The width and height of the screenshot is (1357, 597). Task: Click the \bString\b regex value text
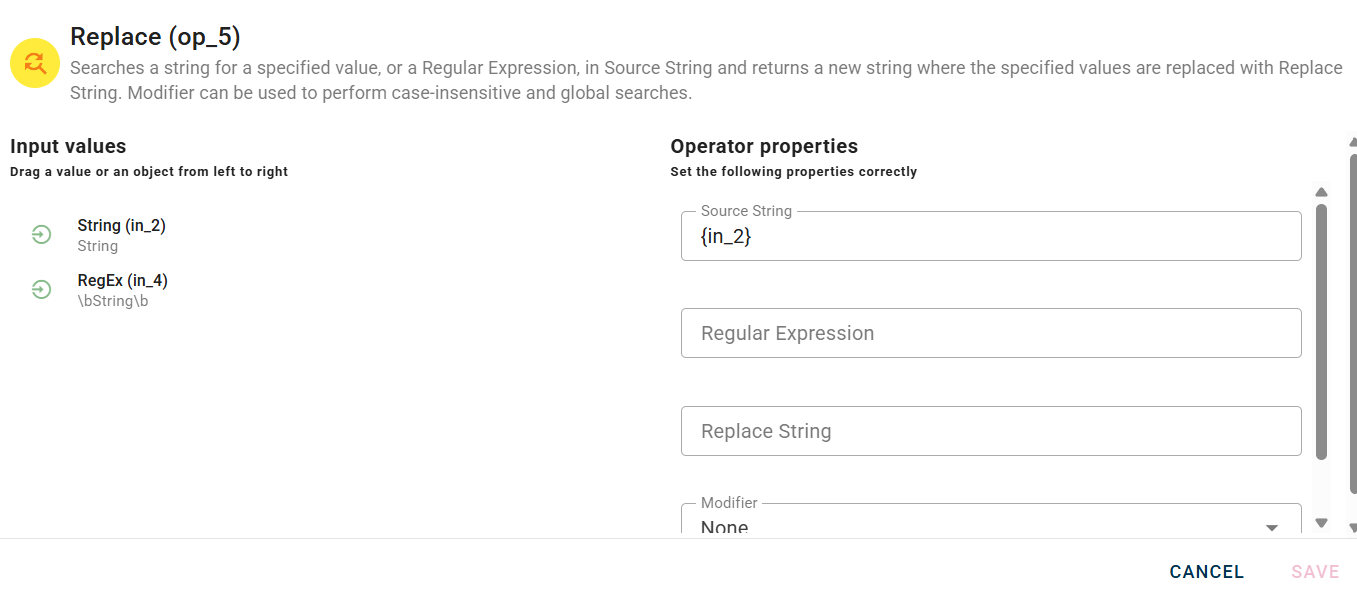[112, 301]
